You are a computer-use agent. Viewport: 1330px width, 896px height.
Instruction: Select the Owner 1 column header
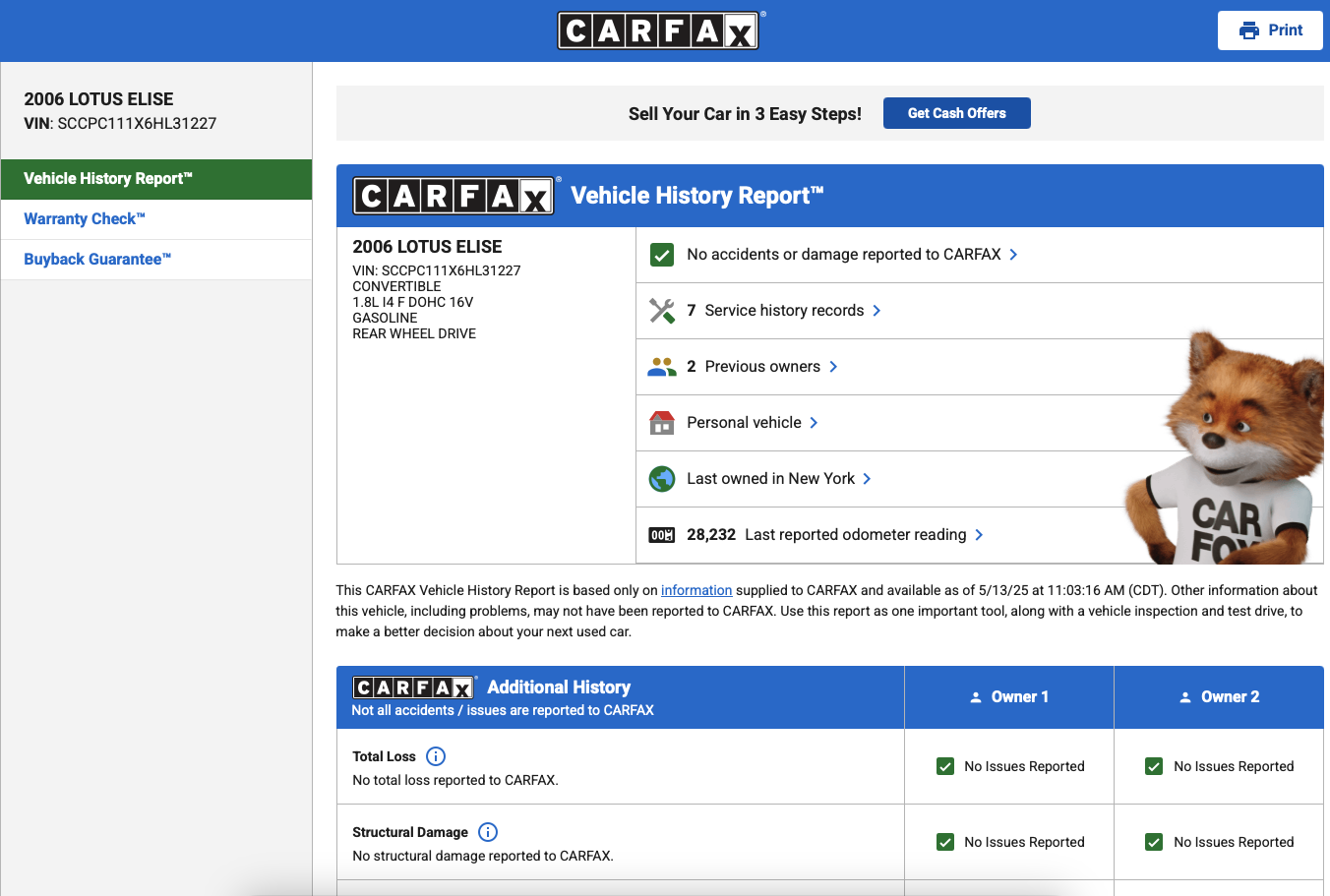tap(1009, 697)
